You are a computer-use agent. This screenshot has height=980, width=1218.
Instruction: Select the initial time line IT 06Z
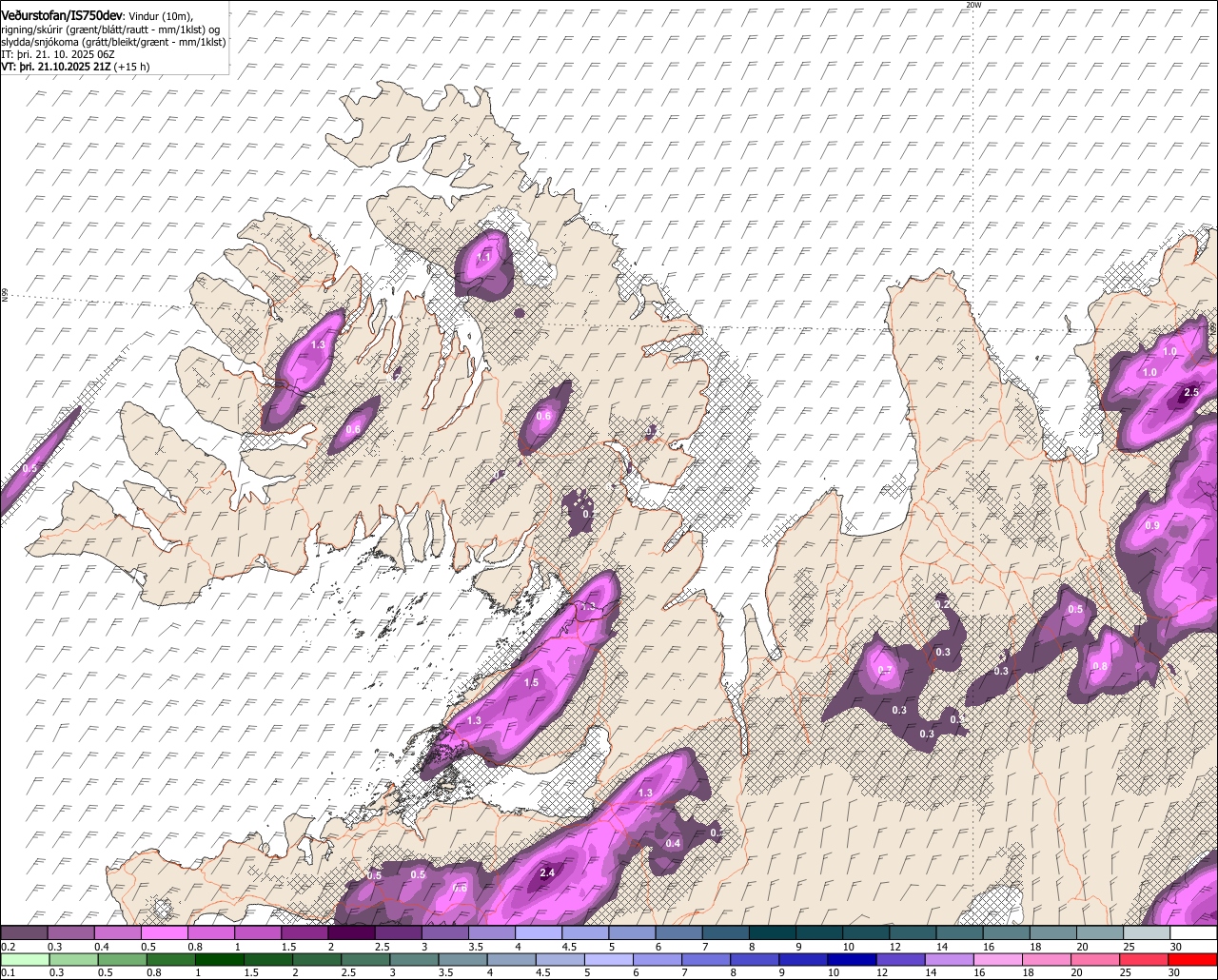[58, 55]
